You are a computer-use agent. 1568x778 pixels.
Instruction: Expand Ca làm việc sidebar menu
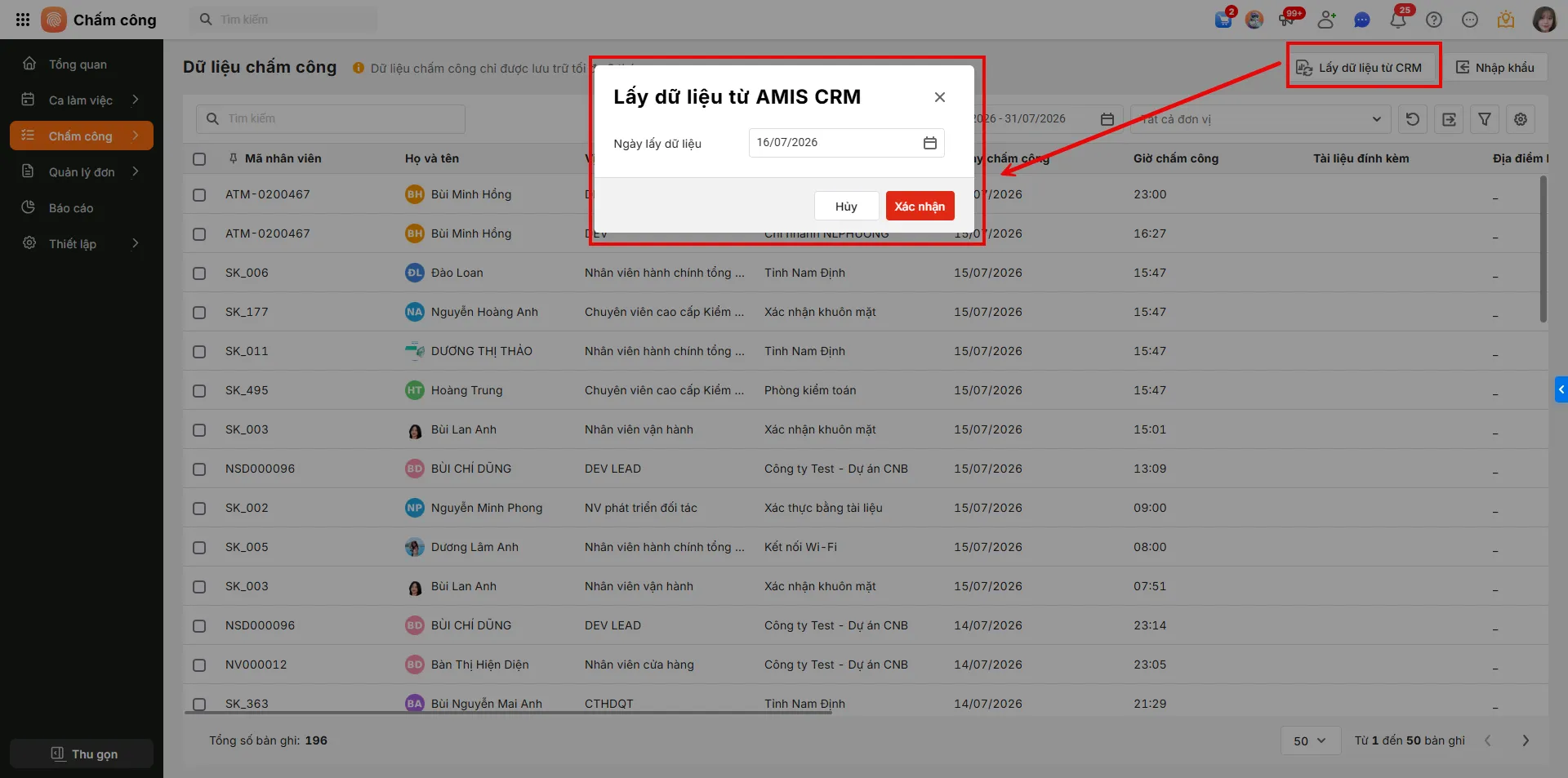(82, 100)
